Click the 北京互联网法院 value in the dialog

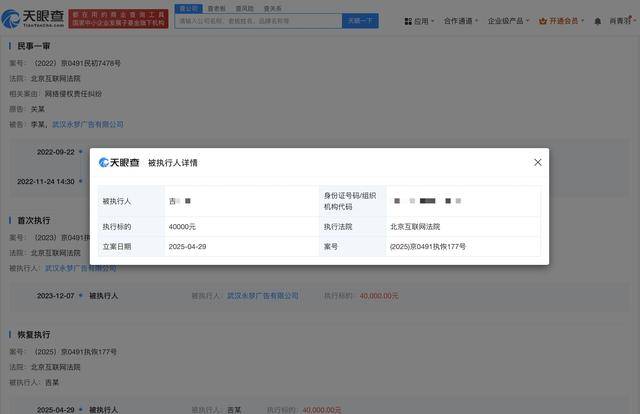coord(415,227)
